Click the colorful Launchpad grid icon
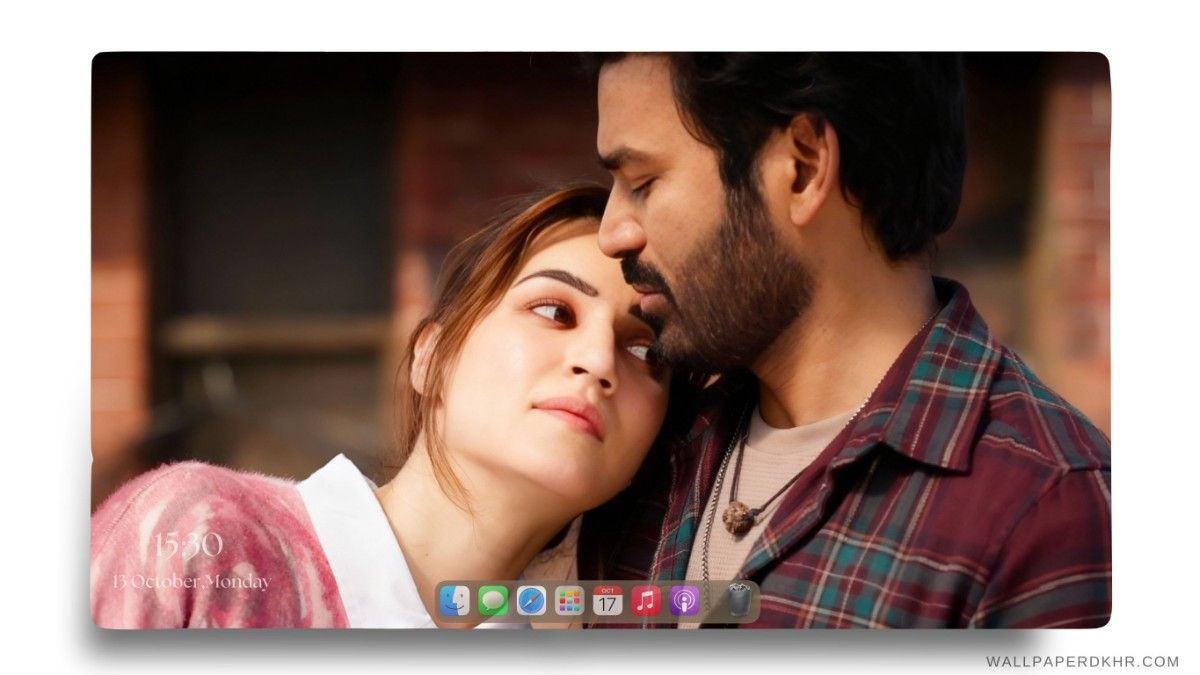This screenshot has height=675, width=1200. pyautogui.click(x=569, y=600)
